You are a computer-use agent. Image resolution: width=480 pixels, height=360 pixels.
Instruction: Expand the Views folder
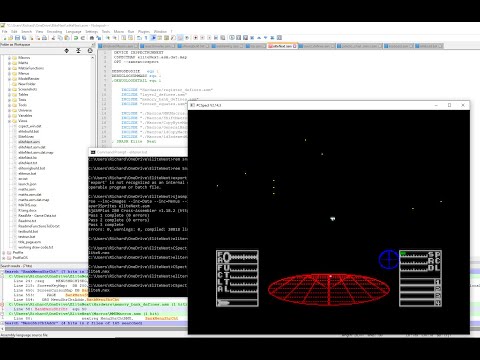pos(9,121)
